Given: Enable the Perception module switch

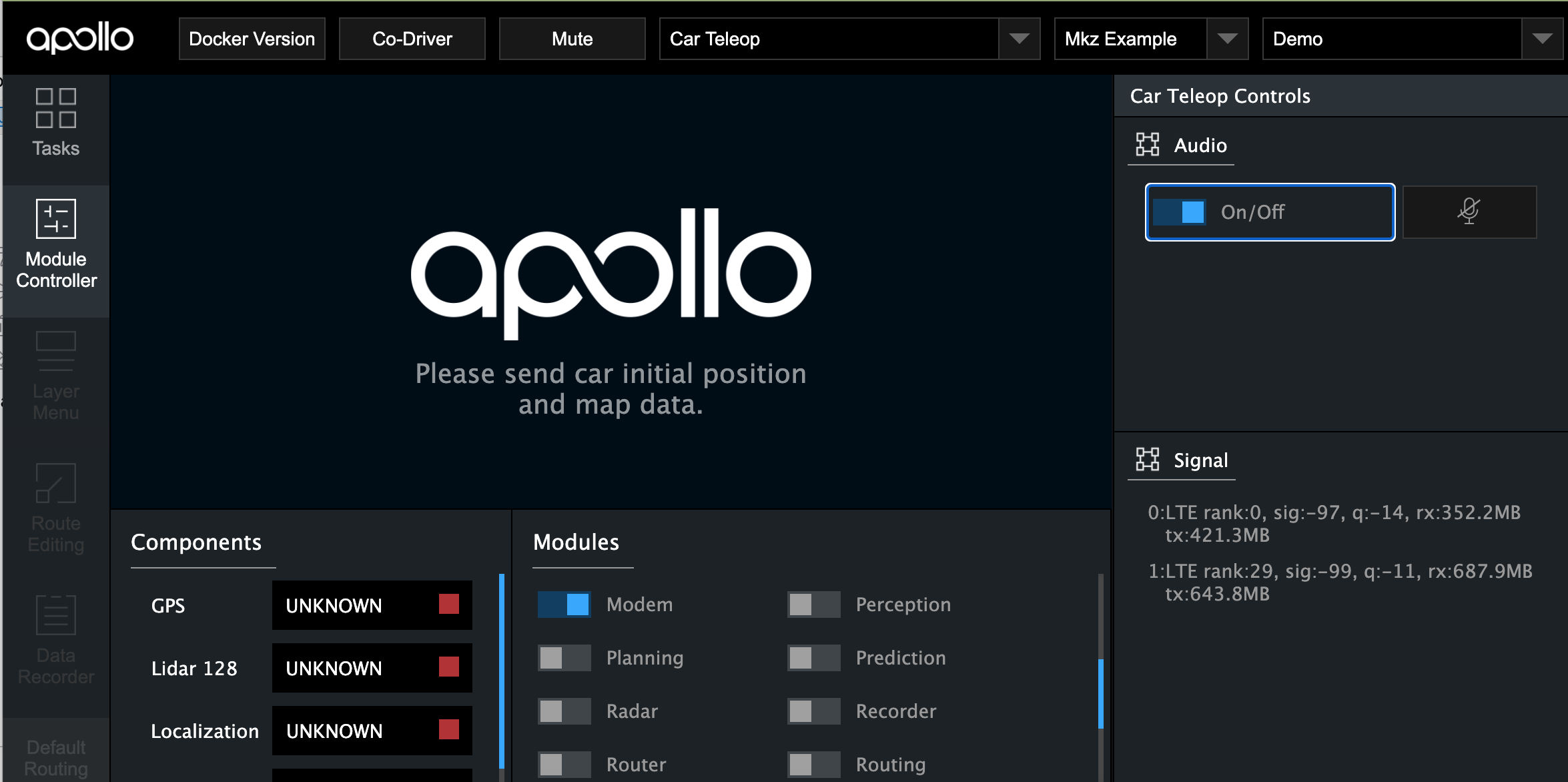Looking at the screenshot, I should click(814, 605).
